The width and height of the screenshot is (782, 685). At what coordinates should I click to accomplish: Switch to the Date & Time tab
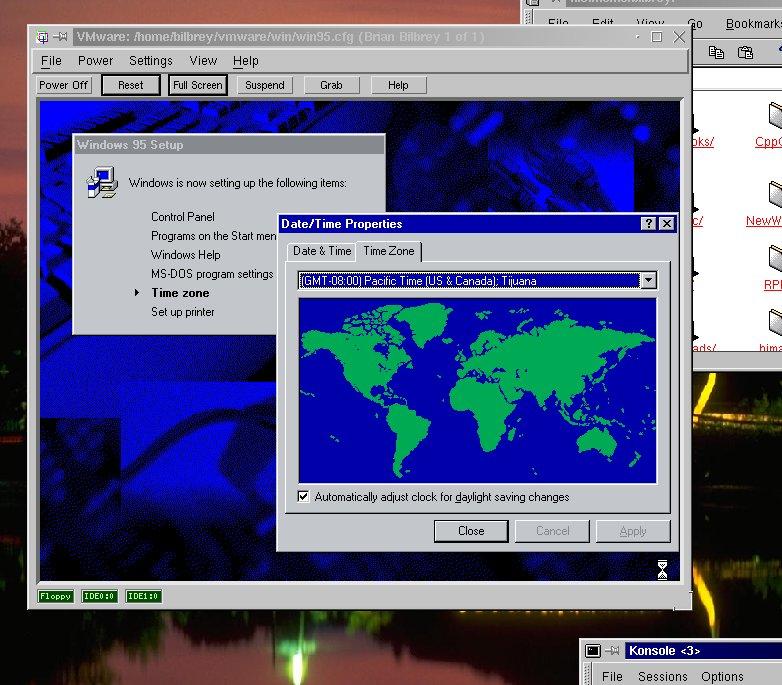[322, 251]
